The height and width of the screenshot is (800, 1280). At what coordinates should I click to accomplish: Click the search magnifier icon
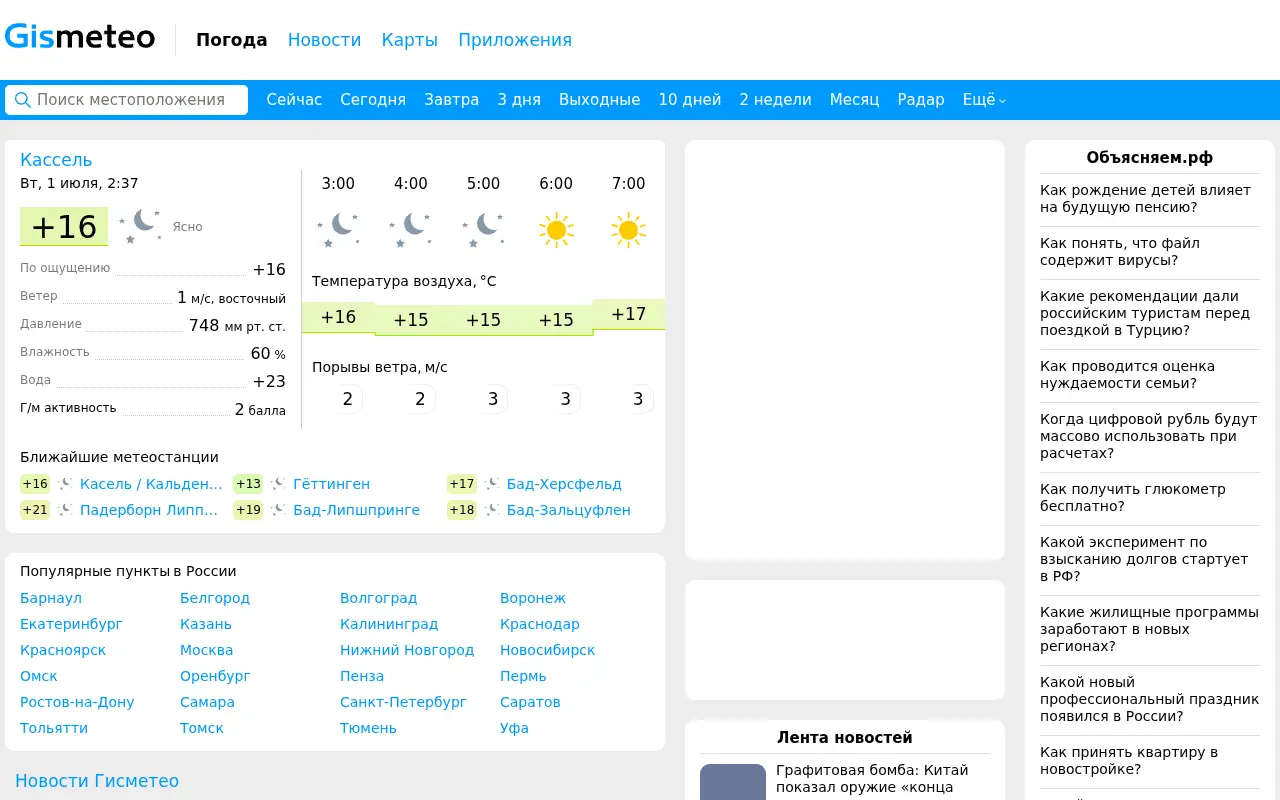(x=23, y=100)
